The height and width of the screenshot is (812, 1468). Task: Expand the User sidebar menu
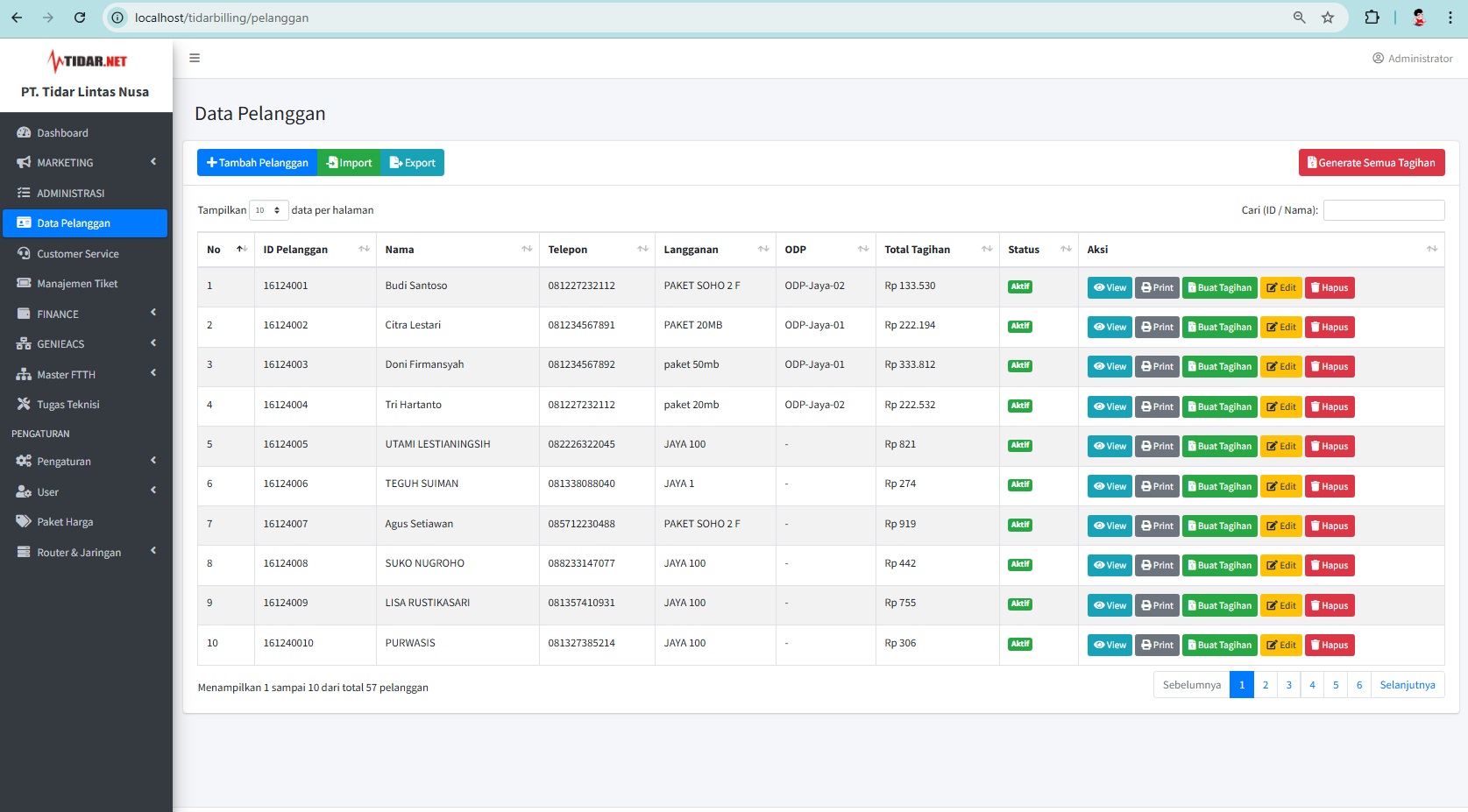(86, 492)
